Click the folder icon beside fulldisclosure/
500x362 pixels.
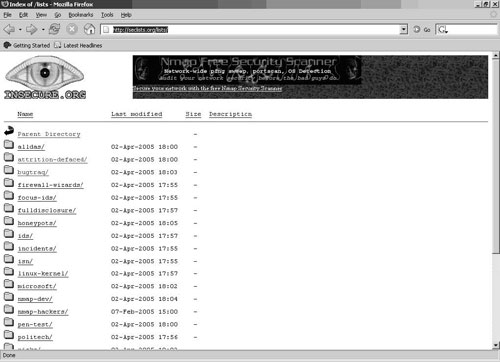coord(9,208)
